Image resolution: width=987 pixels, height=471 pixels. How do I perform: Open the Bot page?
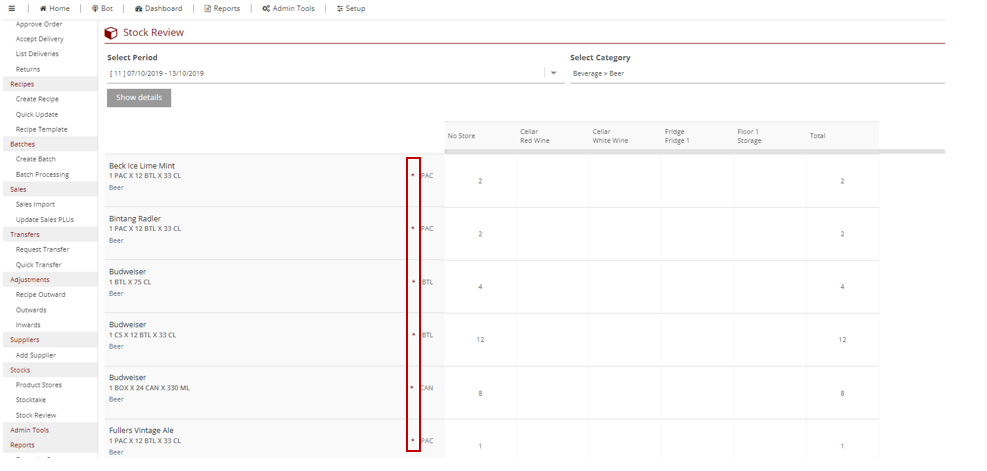click(102, 8)
